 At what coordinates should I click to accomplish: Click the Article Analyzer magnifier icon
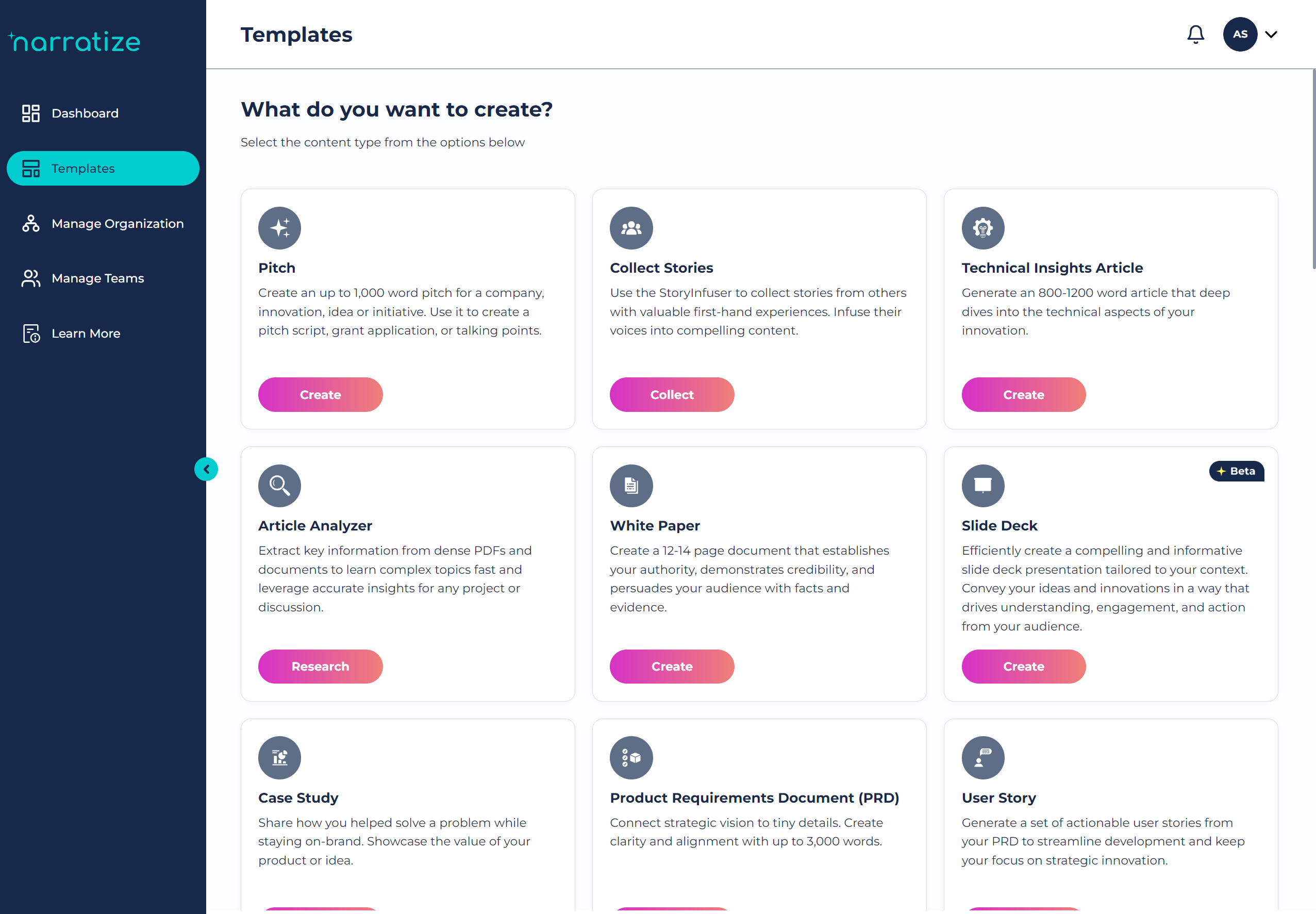coord(279,486)
